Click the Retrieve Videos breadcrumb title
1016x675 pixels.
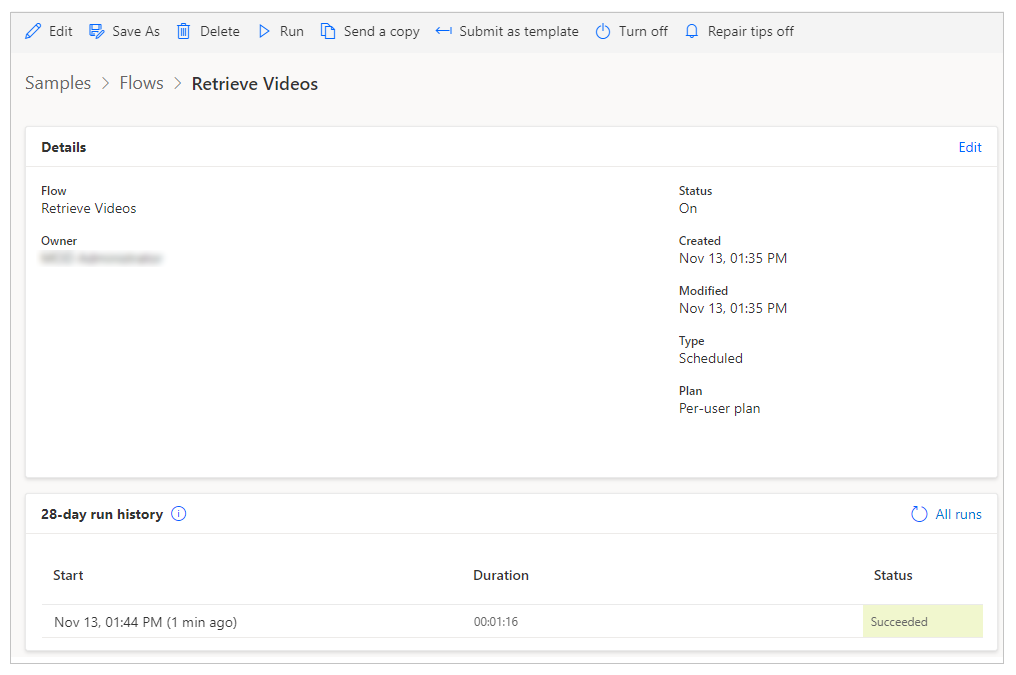(255, 84)
